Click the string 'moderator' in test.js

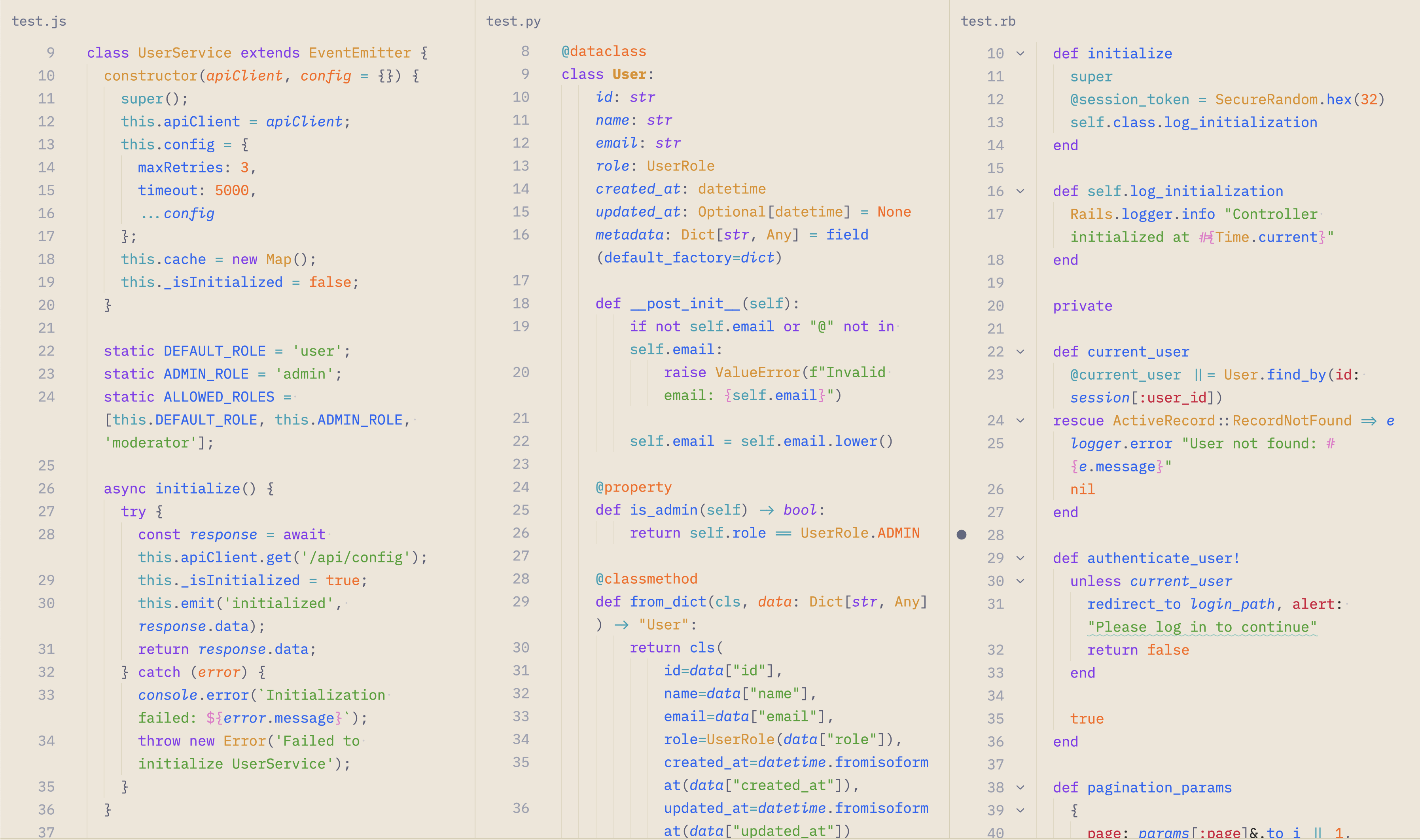tap(151, 443)
